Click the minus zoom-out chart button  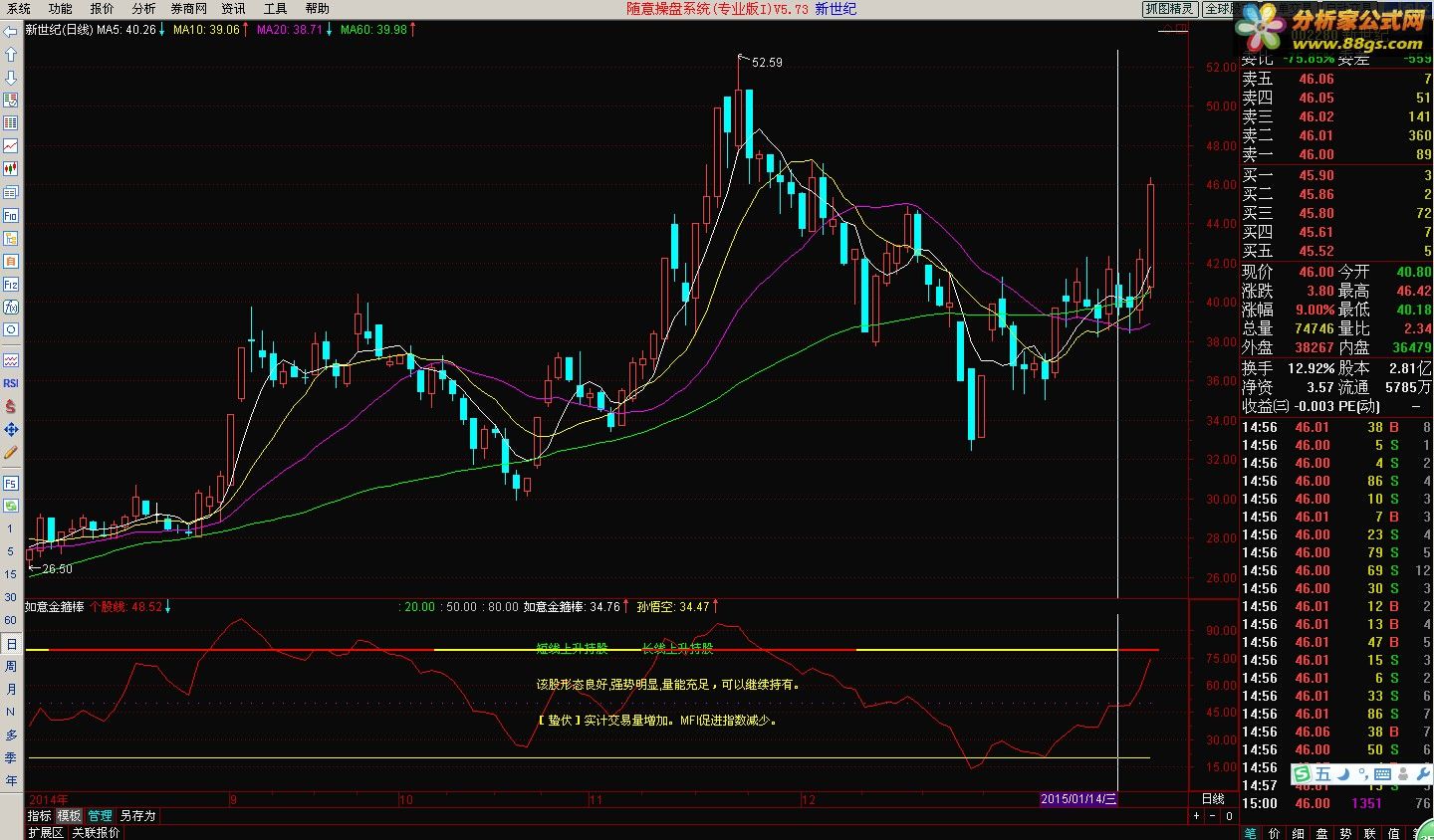pos(1213,815)
